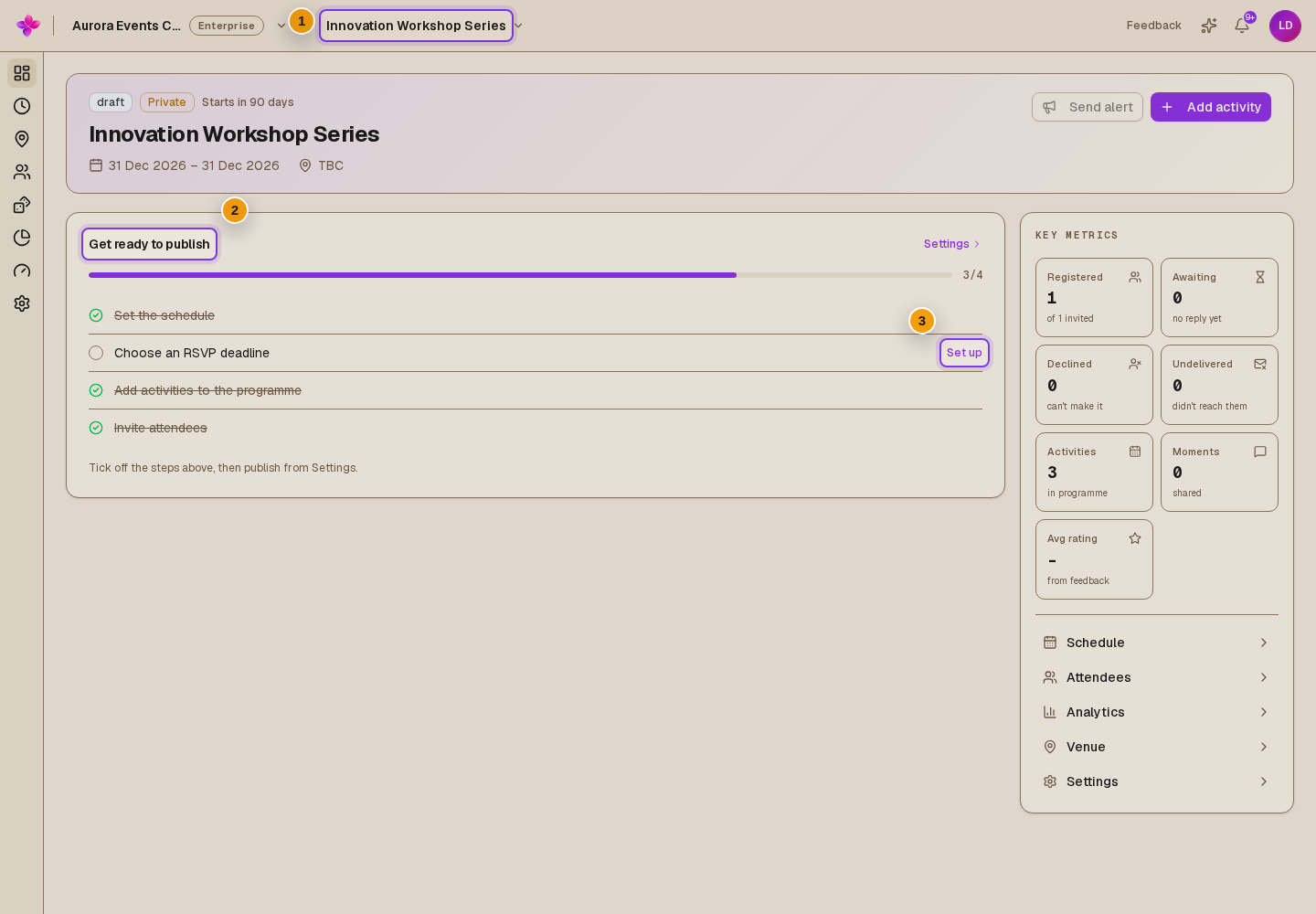Screen dimensions: 1316x914
Task: Expand the dropdown arrow beside the Enterprise badge
Action: (281, 26)
